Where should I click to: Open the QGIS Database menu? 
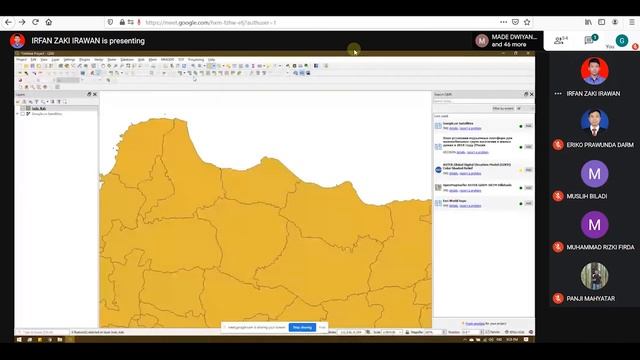127,60
